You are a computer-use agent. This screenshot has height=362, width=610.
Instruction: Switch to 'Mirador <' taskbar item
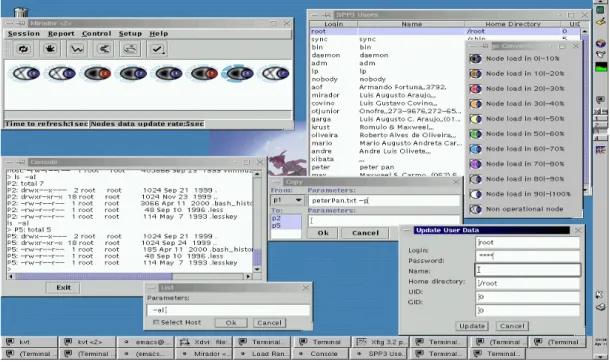(x=203, y=354)
